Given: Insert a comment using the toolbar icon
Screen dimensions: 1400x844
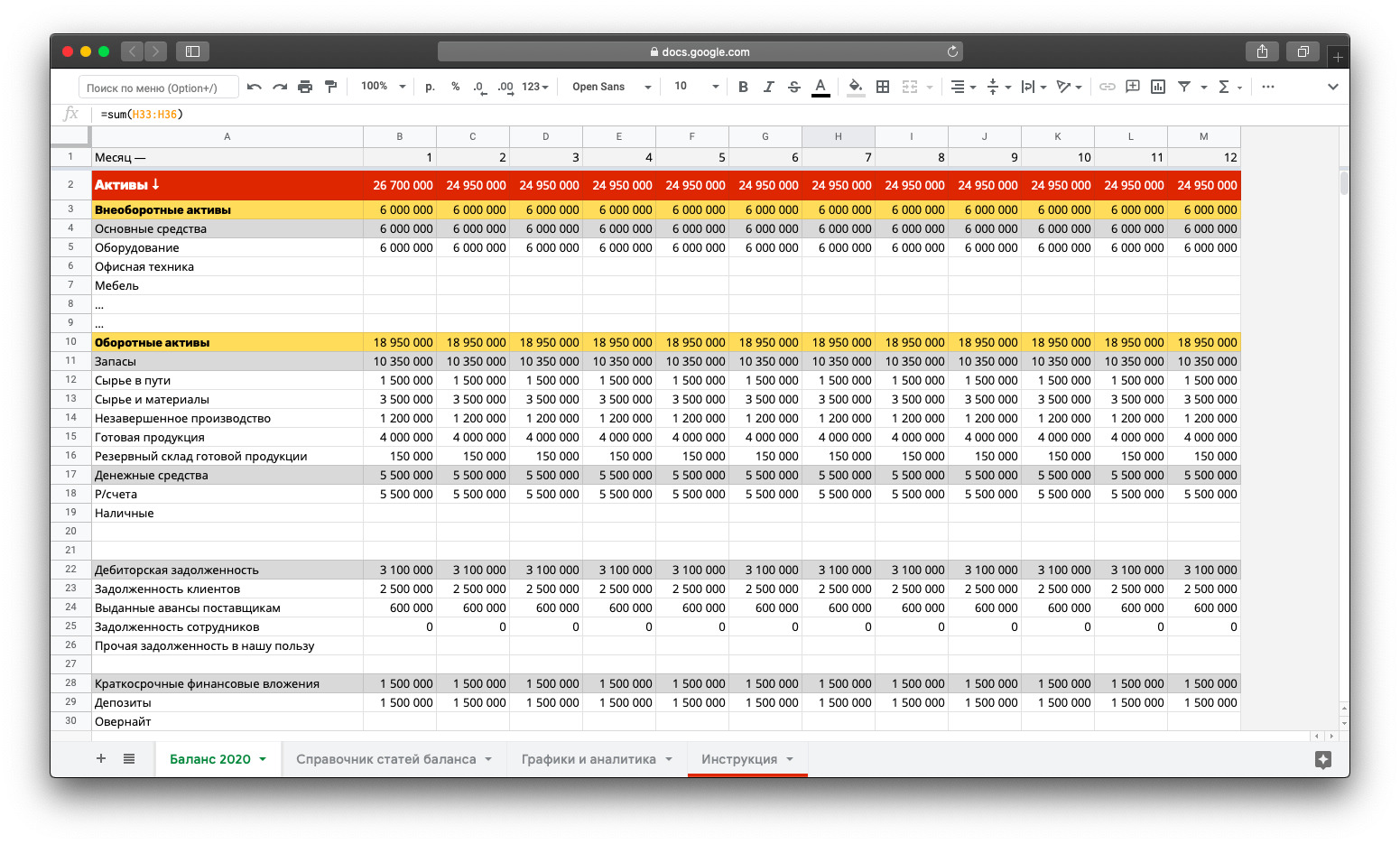Looking at the screenshot, I should coord(1132,87).
